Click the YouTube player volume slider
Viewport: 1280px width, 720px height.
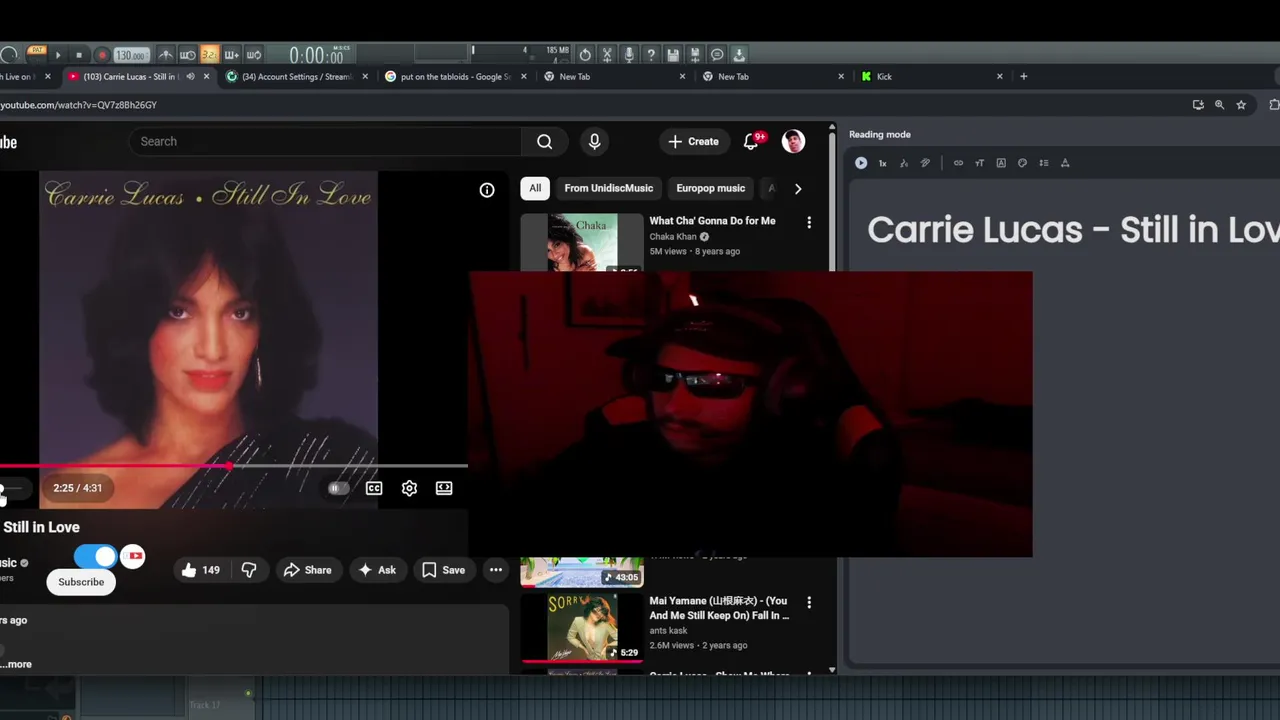click(x=12, y=488)
